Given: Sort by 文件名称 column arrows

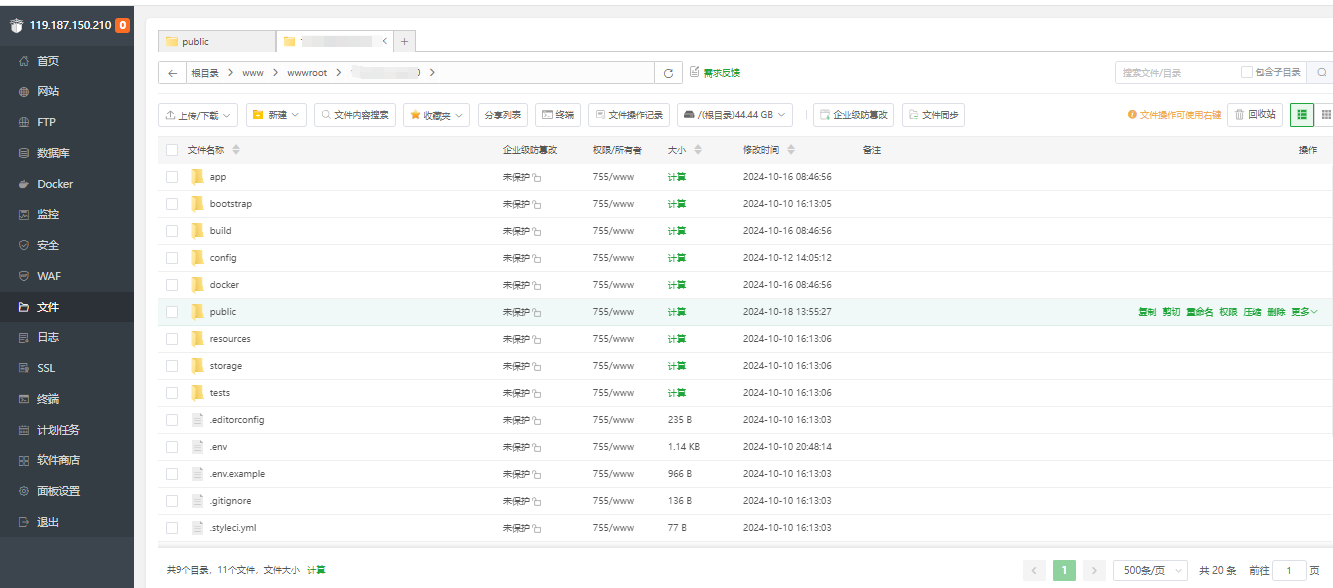Looking at the screenshot, I should point(236,150).
